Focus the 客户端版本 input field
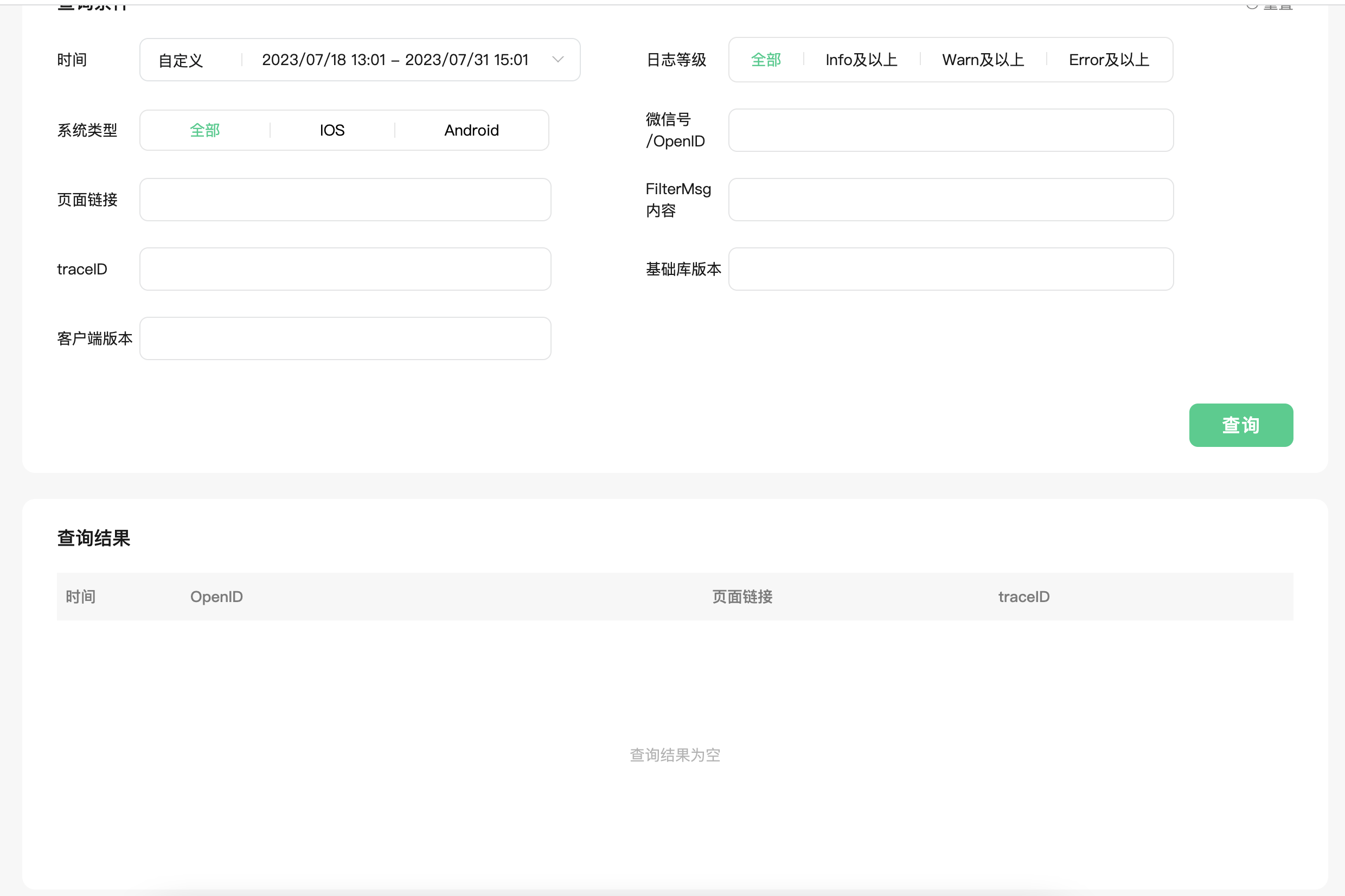Viewport: 1345px width, 896px height. (x=345, y=338)
